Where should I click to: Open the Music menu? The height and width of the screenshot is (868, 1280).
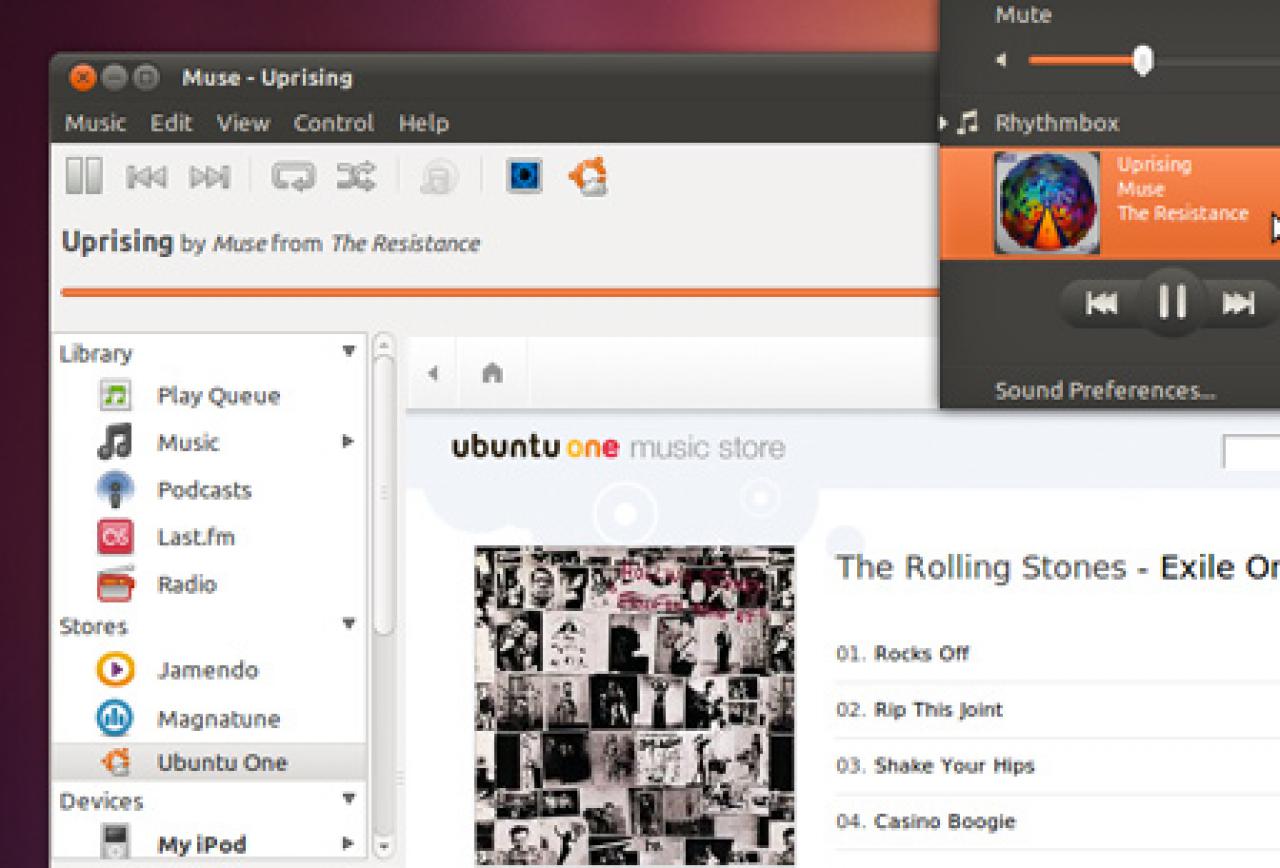tap(95, 123)
